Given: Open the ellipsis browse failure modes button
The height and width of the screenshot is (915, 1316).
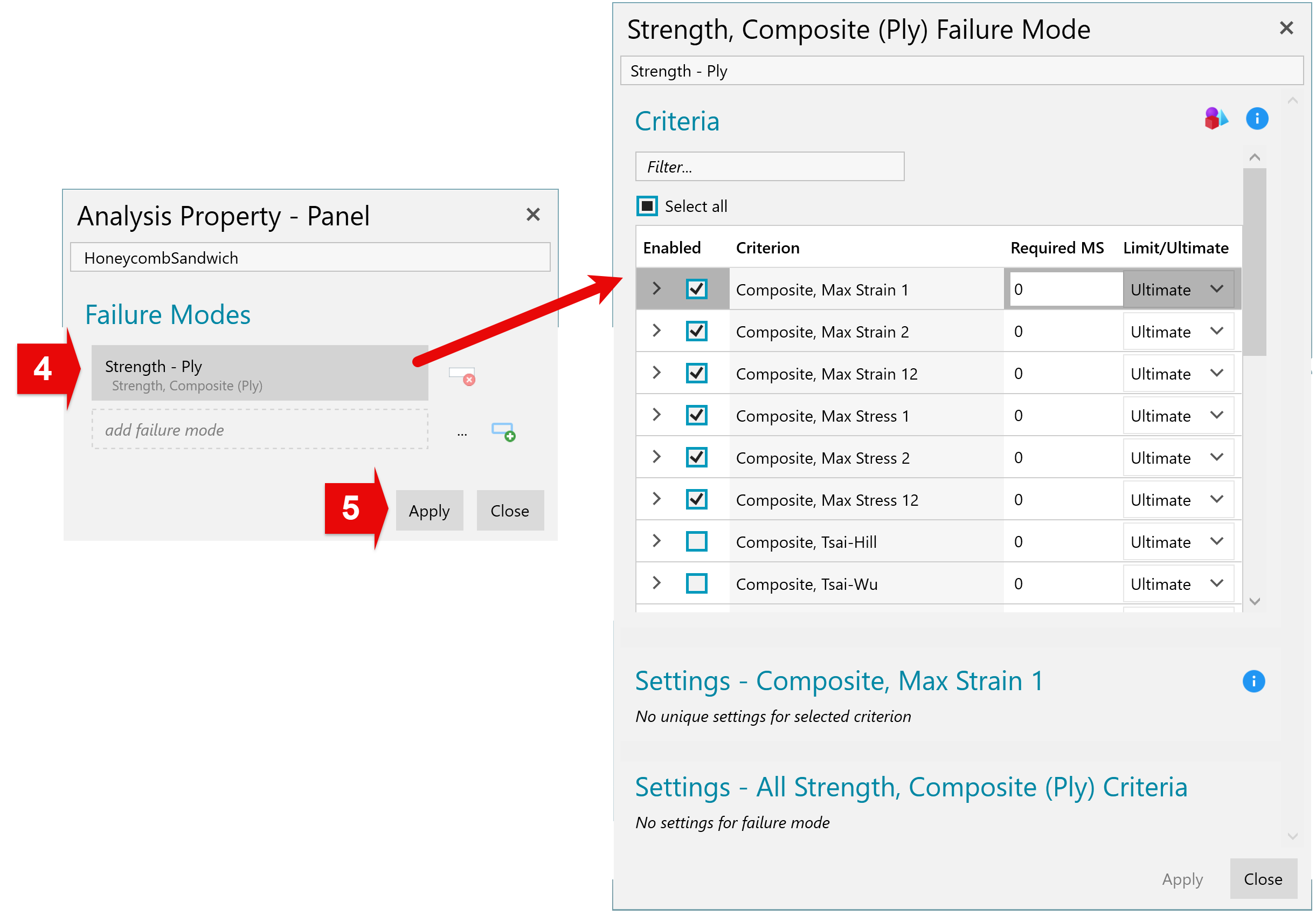Looking at the screenshot, I should click(462, 434).
